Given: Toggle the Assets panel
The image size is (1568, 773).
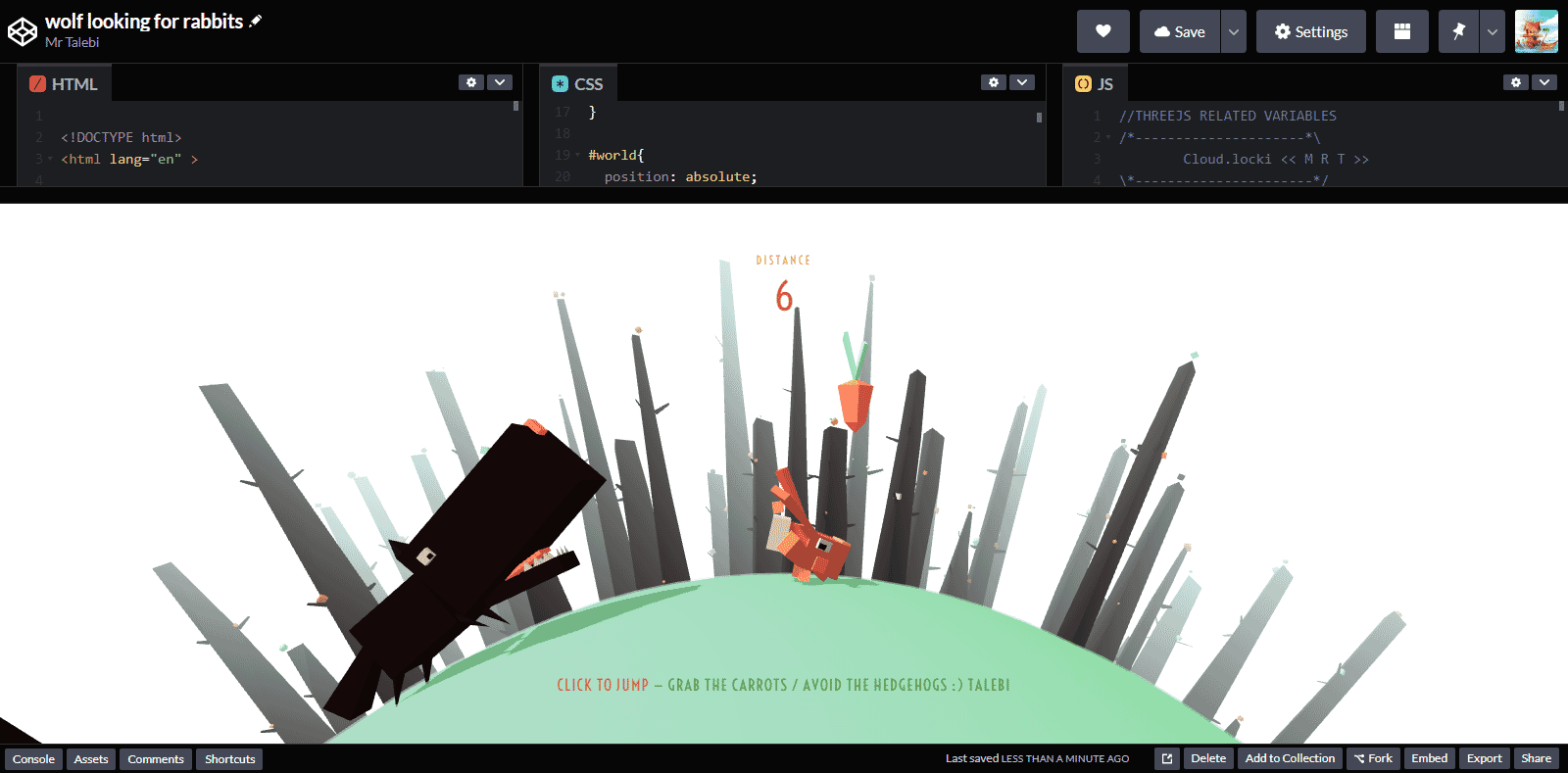Looking at the screenshot, I should 91,759.
